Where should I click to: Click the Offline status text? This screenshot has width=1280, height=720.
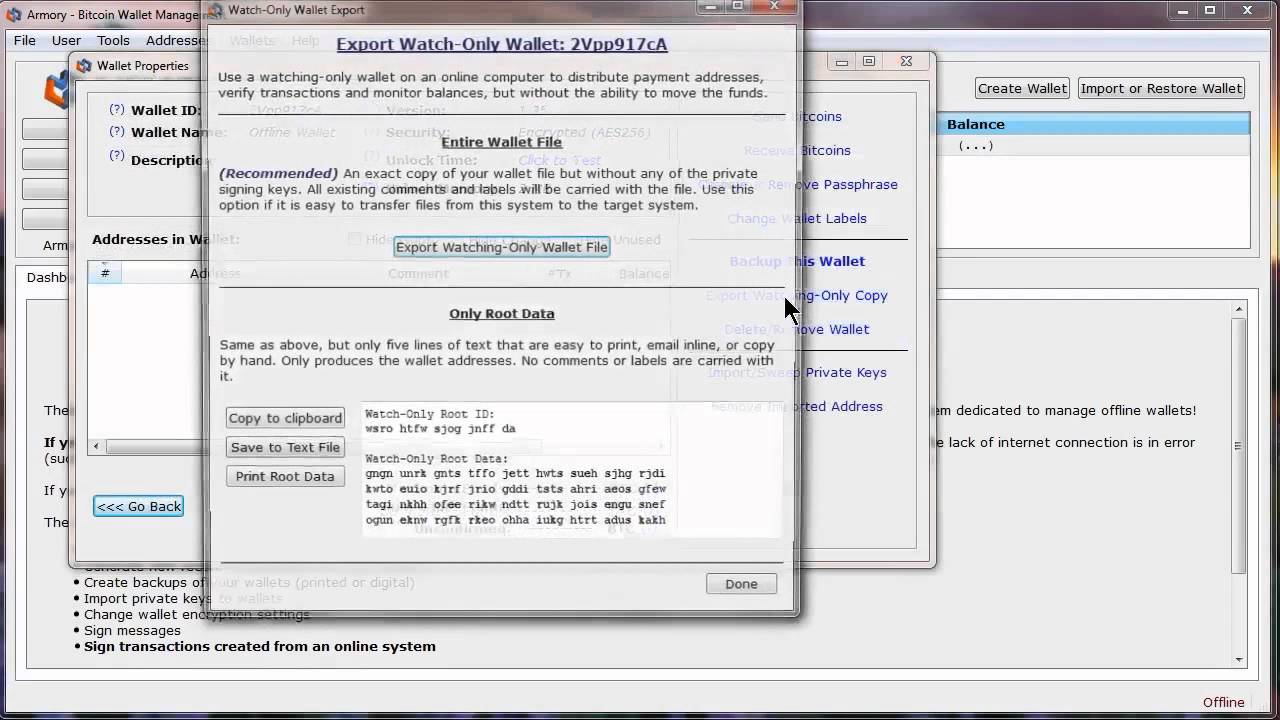tap(1223, 702)
